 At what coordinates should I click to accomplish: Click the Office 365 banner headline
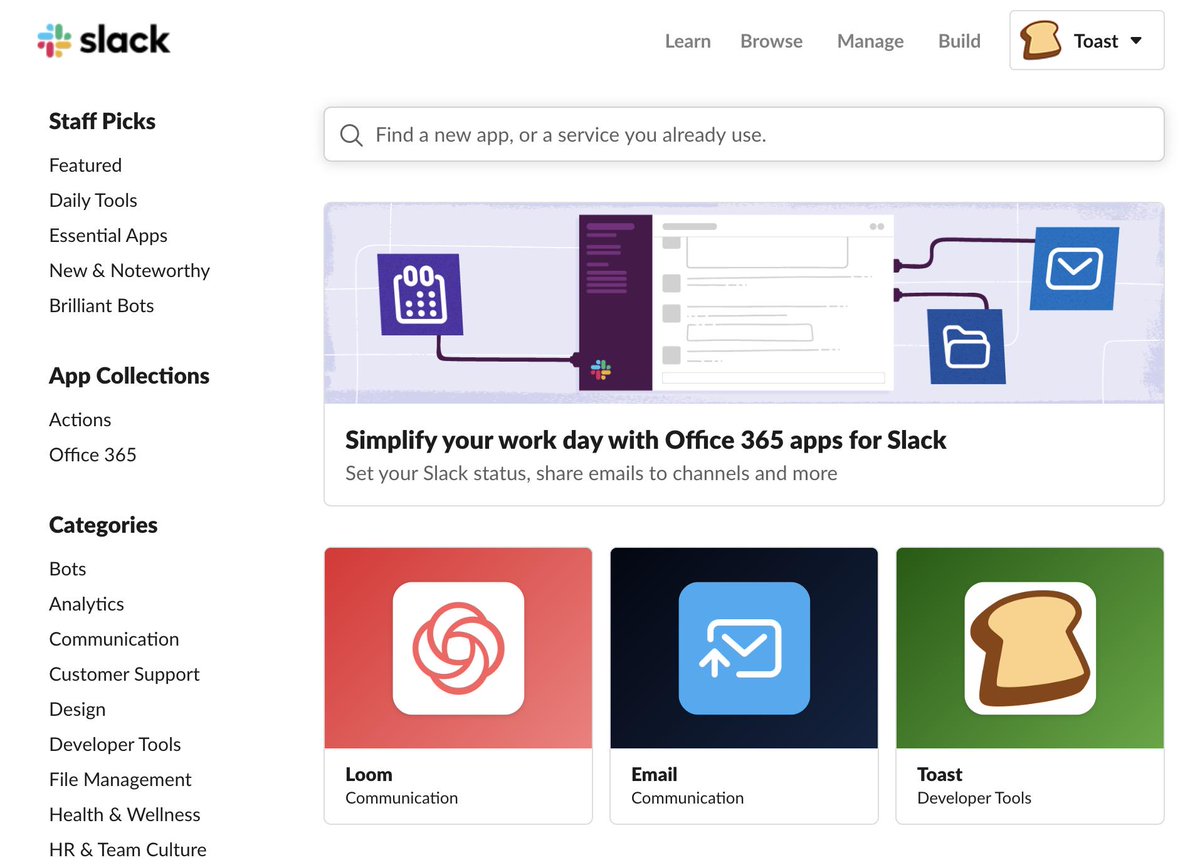645,440
